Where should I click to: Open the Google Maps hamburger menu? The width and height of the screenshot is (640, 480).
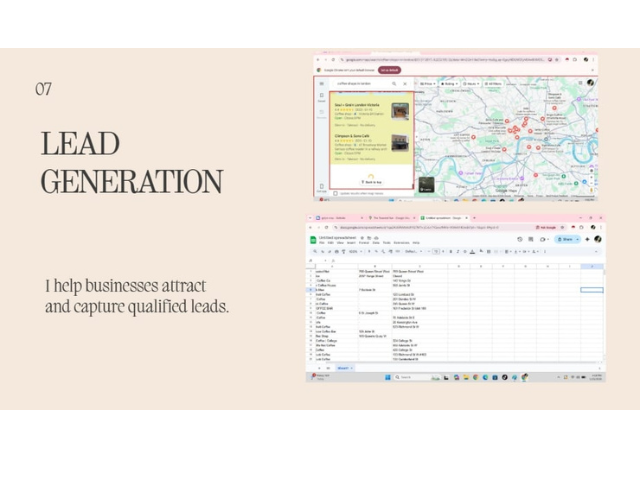(321, 84)
